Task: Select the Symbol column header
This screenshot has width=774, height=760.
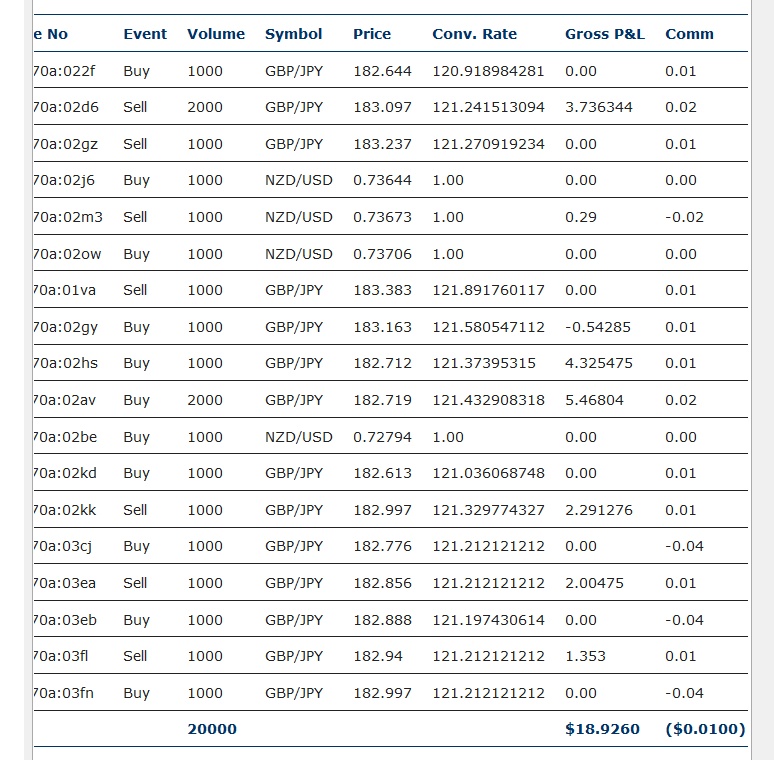Action: 293,34
